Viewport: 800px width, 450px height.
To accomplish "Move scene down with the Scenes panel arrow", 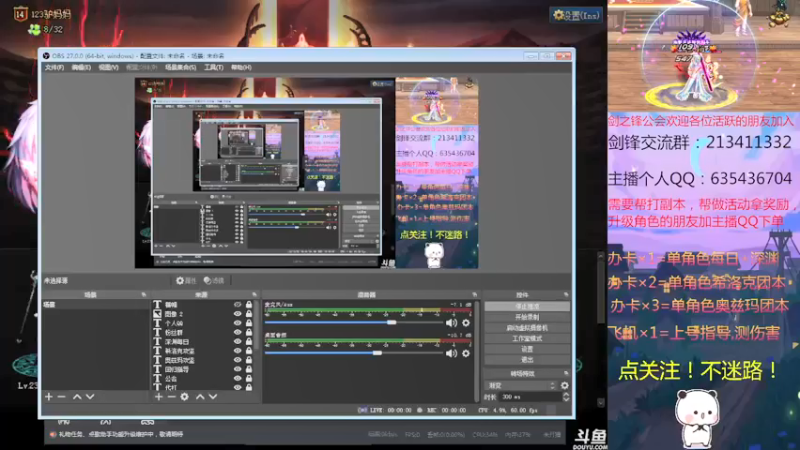I will pyautogui.click(x=90, y=396).
